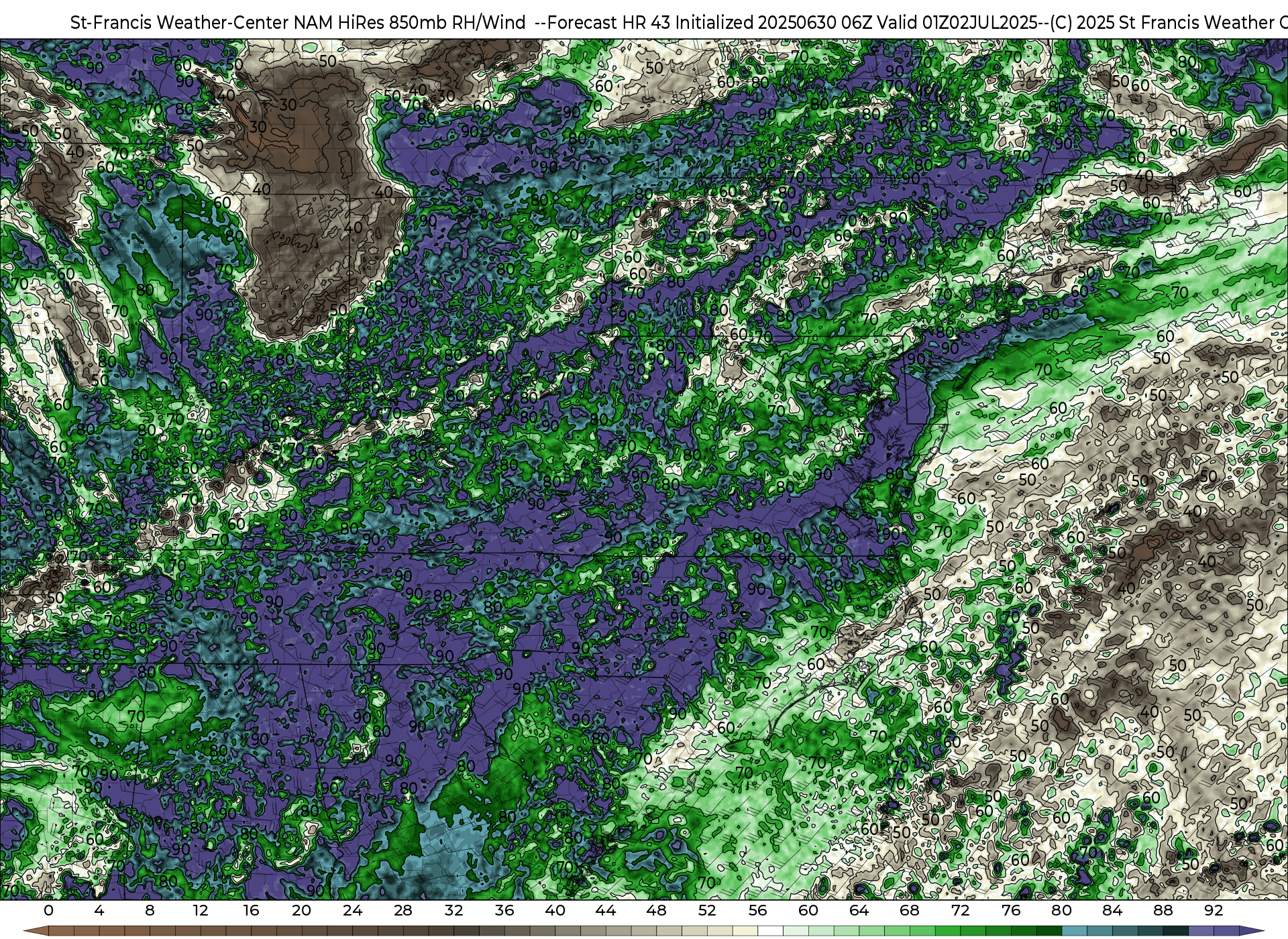Click colorbar tick label 12
The height and width of the screenshot is (939, 1288).
coord(200,910)
